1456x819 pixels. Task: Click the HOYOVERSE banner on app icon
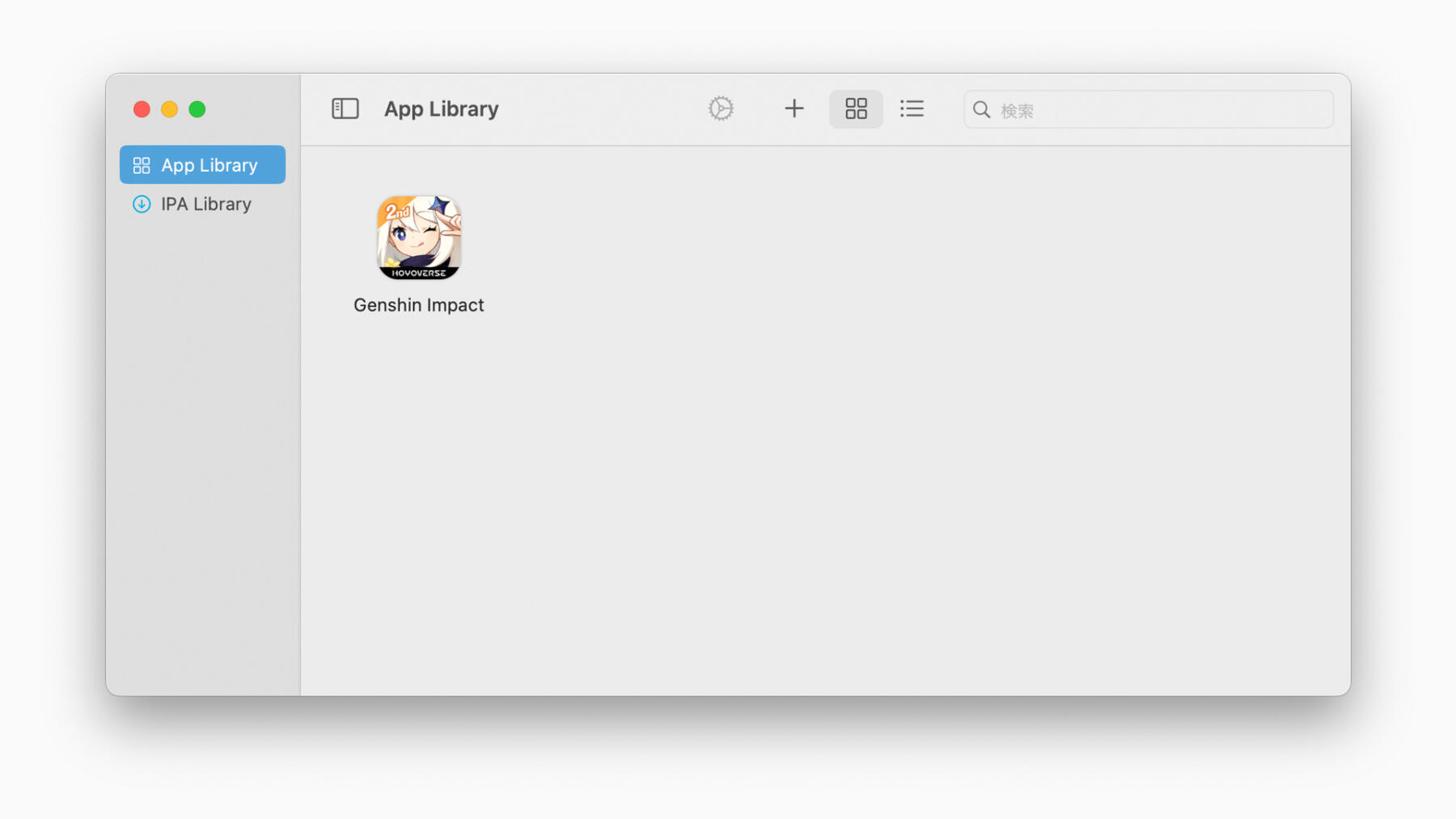pyautogui.click(x=419, y=274)
